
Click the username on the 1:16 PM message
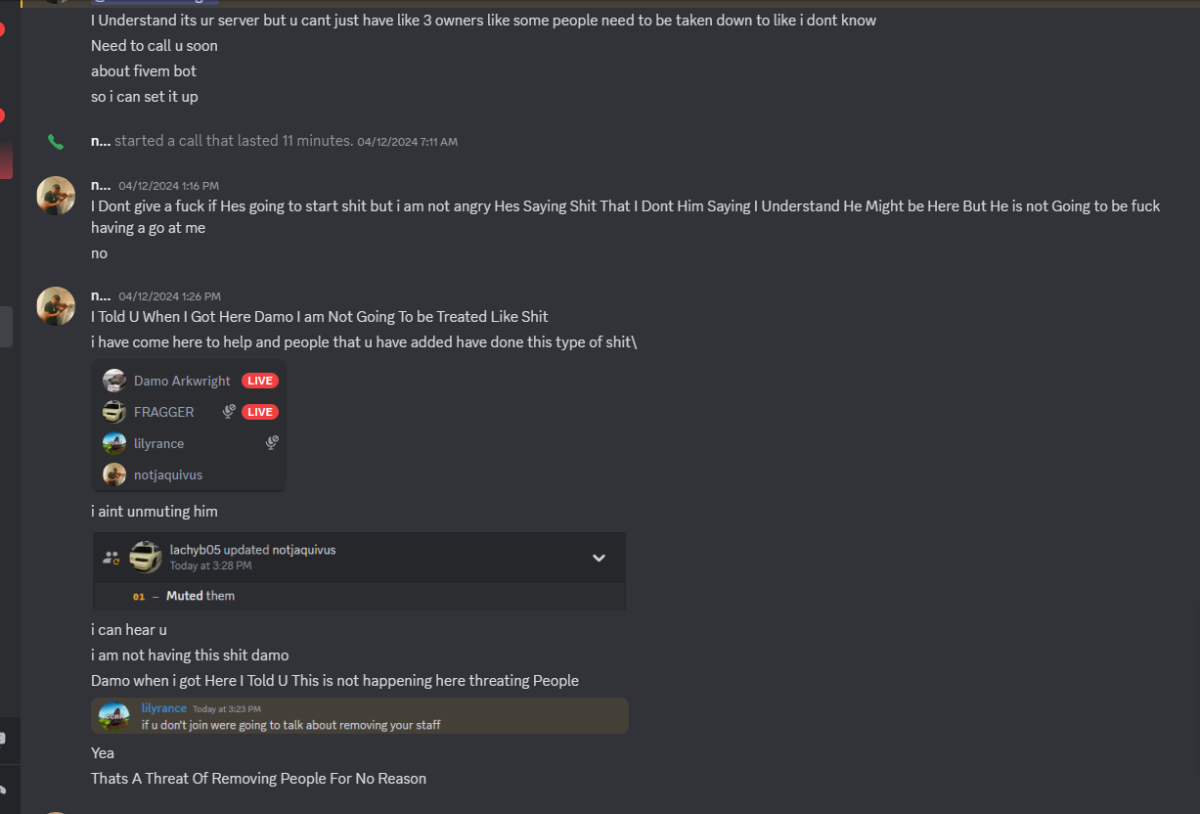click(x=100, y=185)
